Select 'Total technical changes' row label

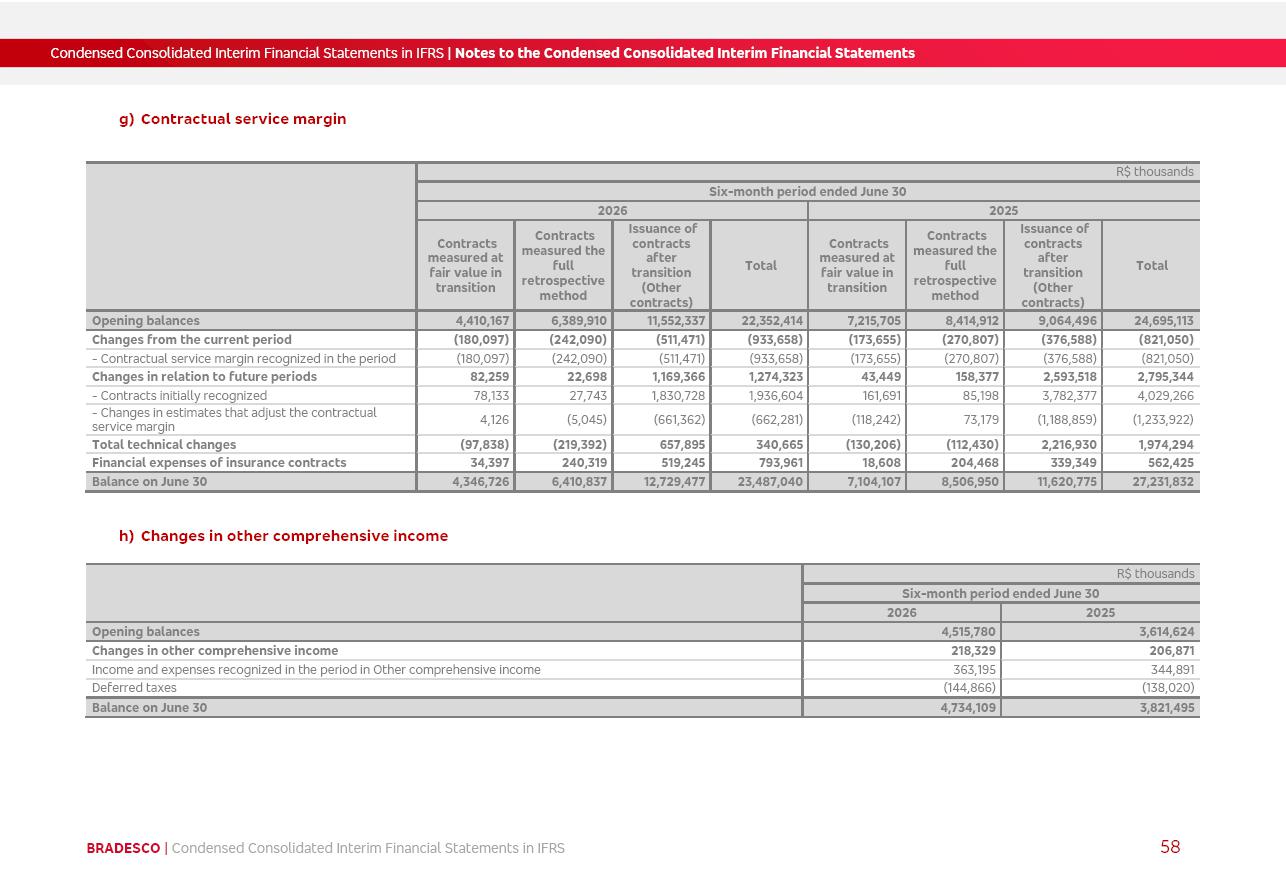pyautogui.click(x=164, y=445)
